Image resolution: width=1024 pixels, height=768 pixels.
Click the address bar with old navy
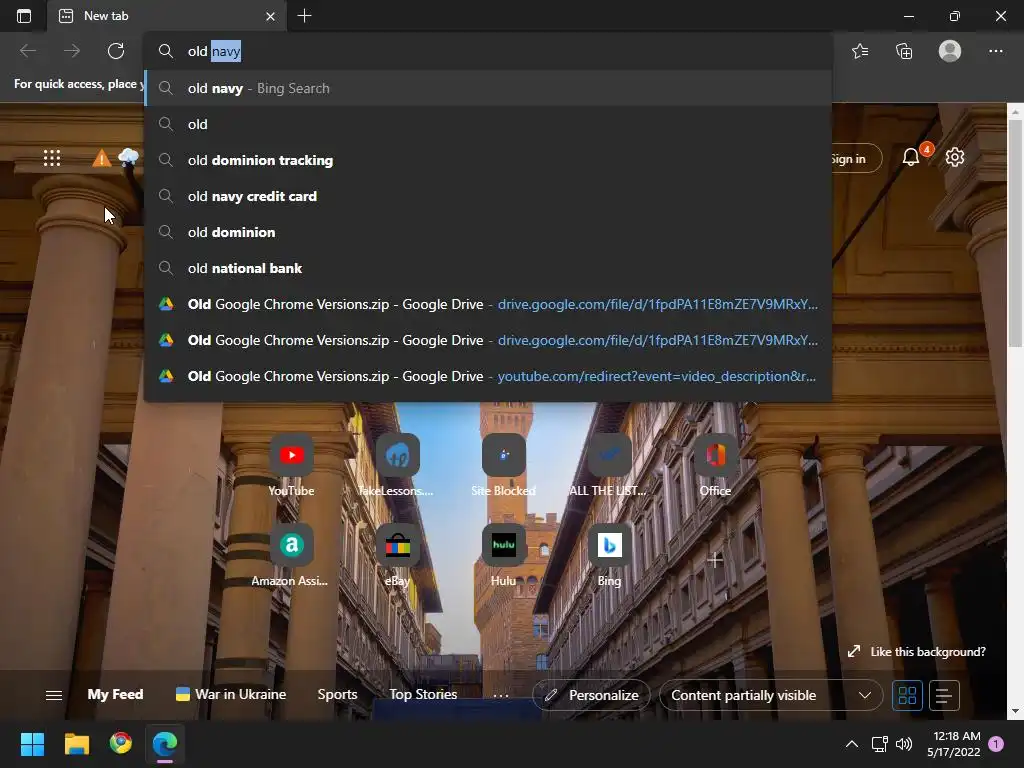(x=487, y=51)
